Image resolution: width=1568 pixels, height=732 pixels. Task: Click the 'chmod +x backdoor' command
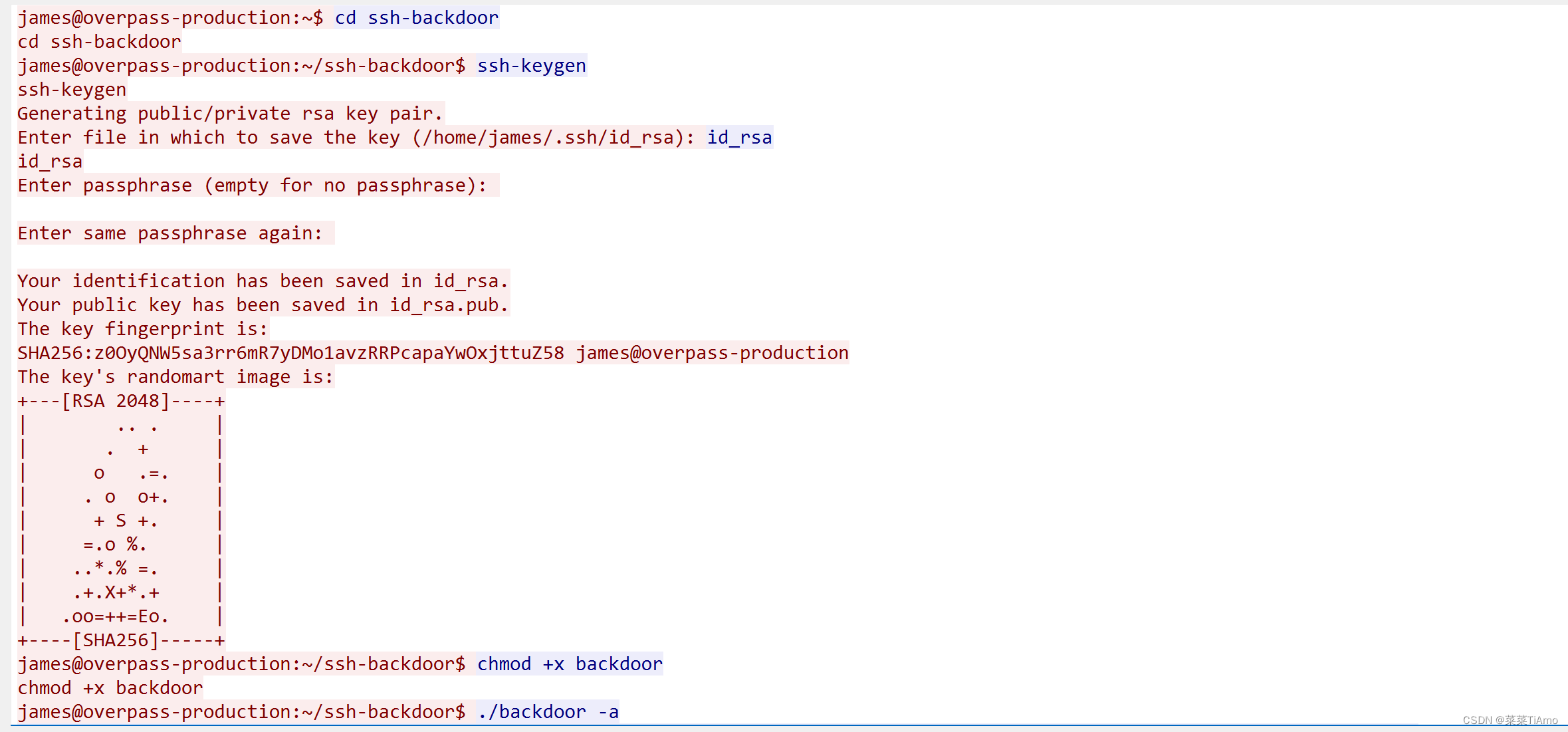(570, 664)
